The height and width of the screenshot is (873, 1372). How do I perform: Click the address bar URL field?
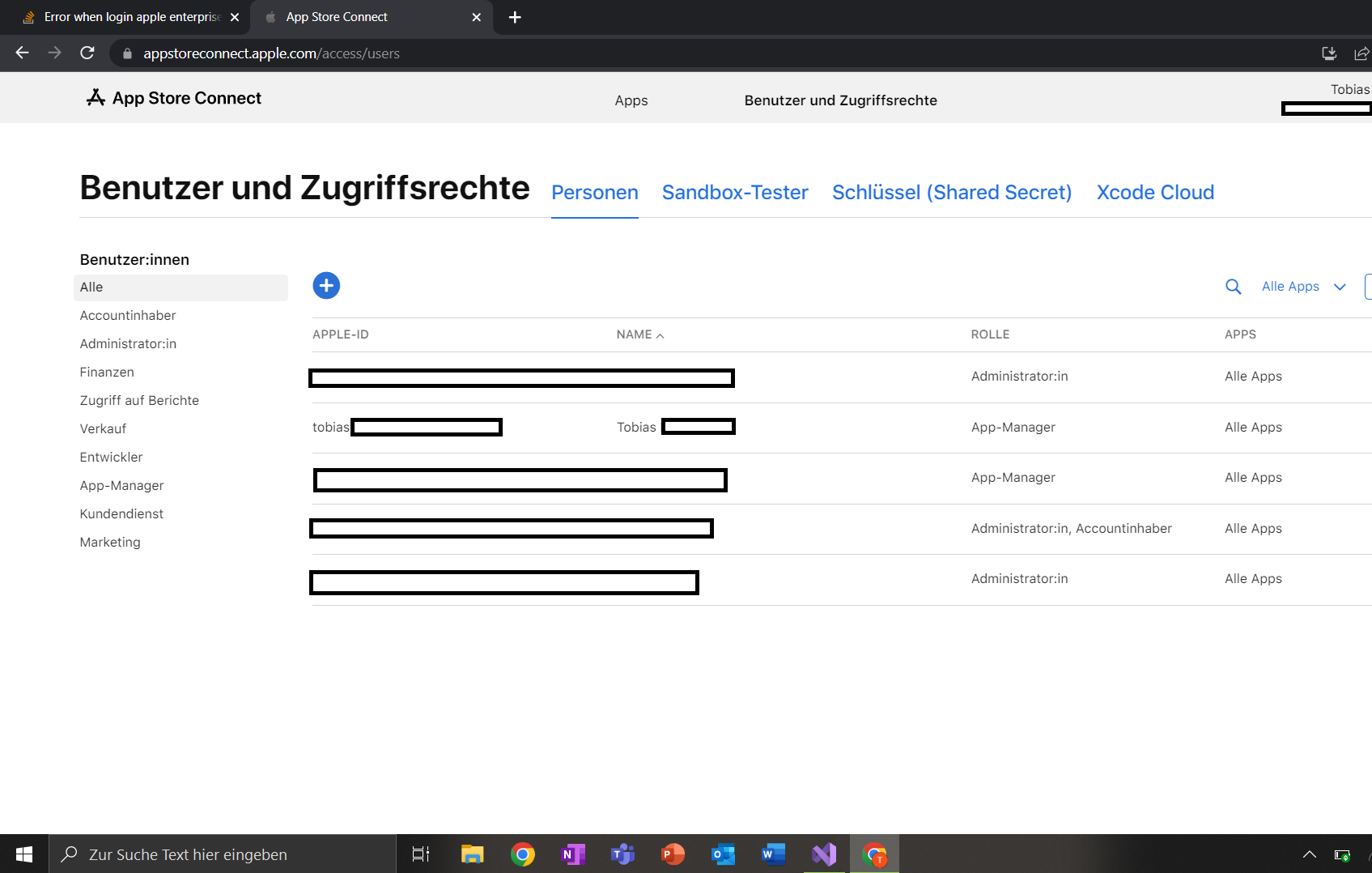point(712,53)
